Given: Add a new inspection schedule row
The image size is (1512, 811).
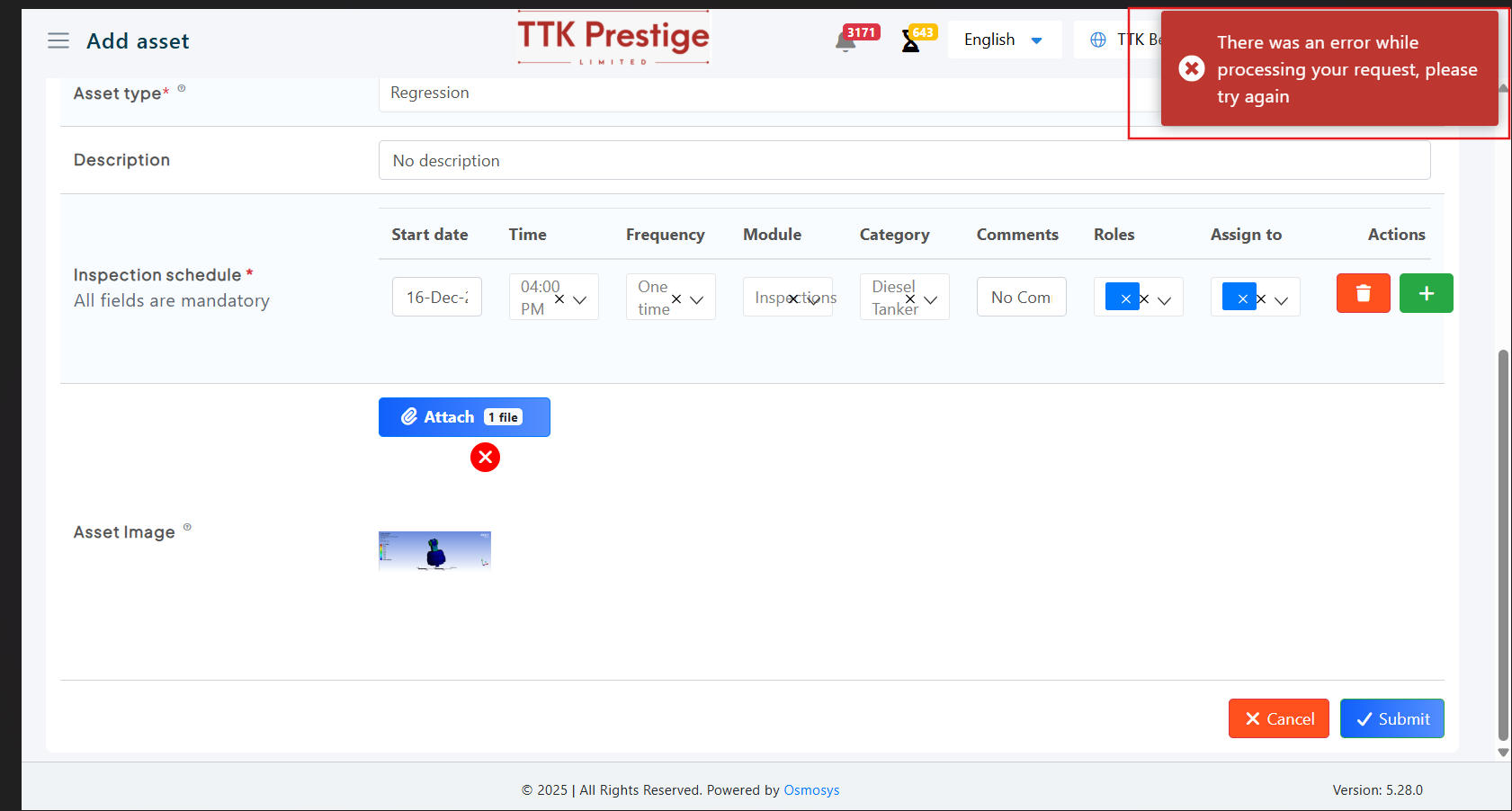Looking at the screenshot, I should point(1426,293).
